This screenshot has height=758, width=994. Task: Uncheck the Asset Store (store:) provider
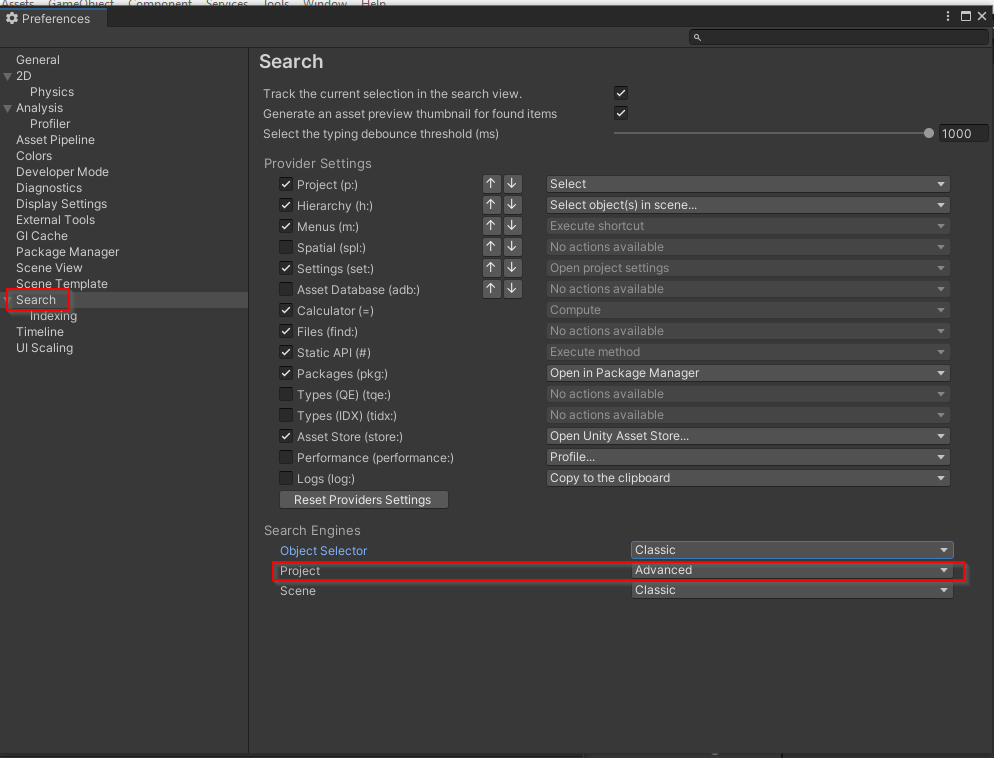(x=286, y=436)
